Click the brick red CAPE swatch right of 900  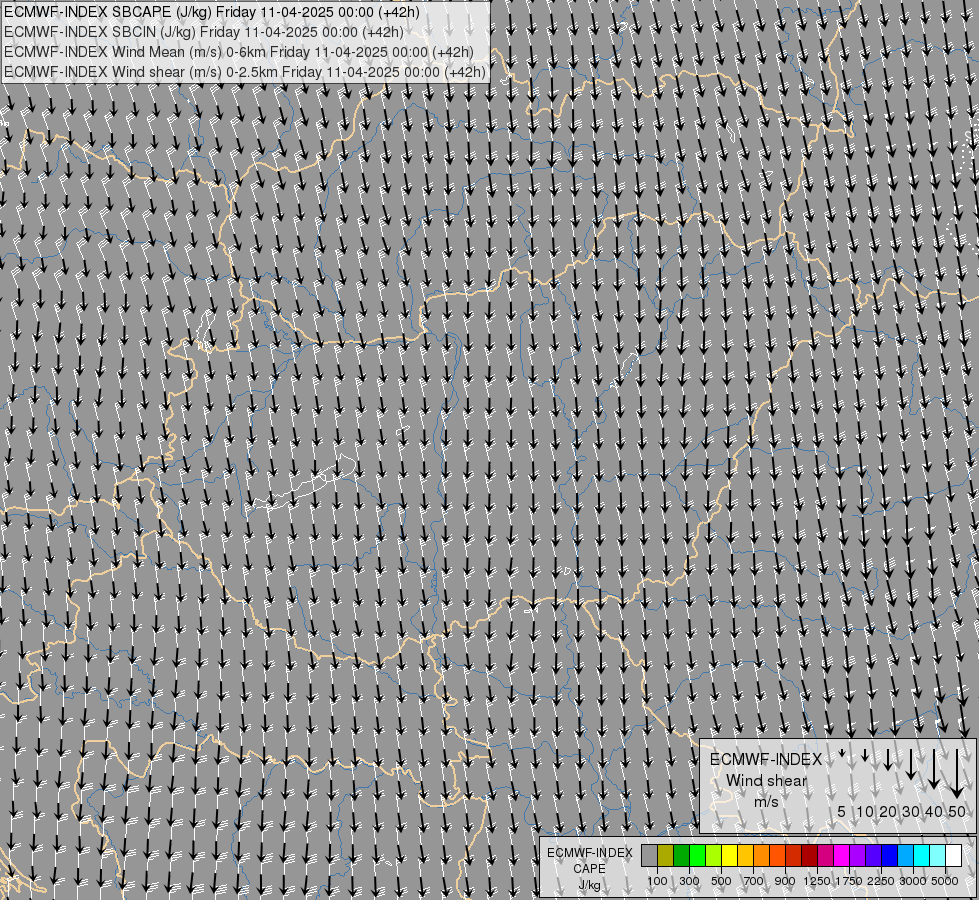click(x=794, y=856)
